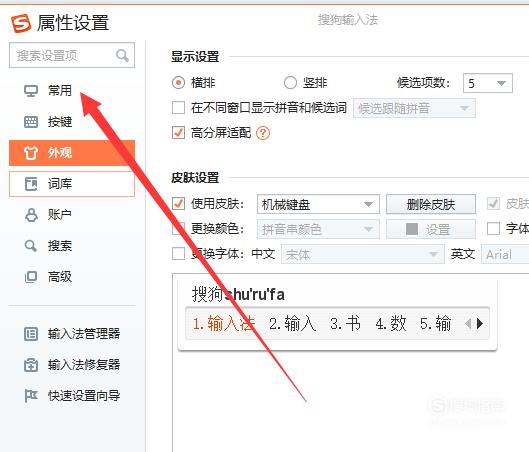
Task: Toggle the 字体 checkbox at right edge
Action: click(x=493, y=229)
